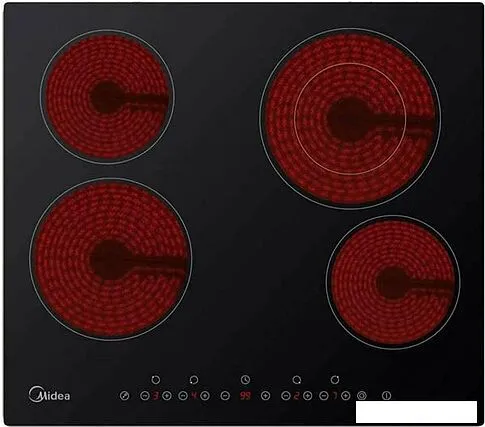This screenshot has width=485, height=427.
Task: Decrease power level showing 3
Action: tap(144, 396)
